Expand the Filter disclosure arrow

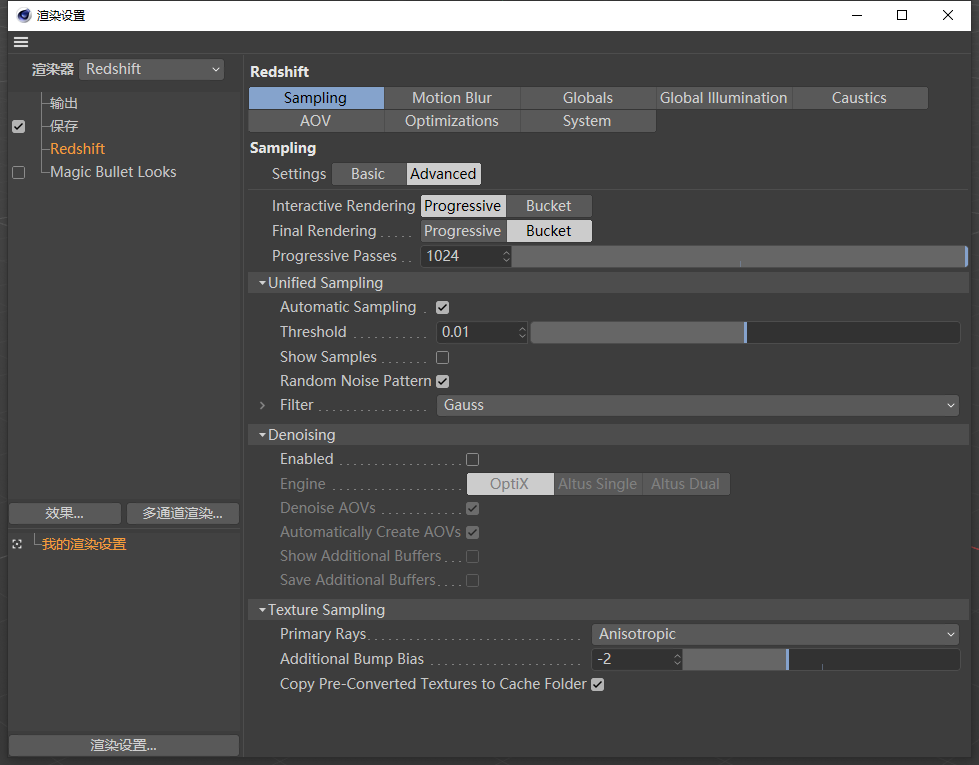point(262,405)
